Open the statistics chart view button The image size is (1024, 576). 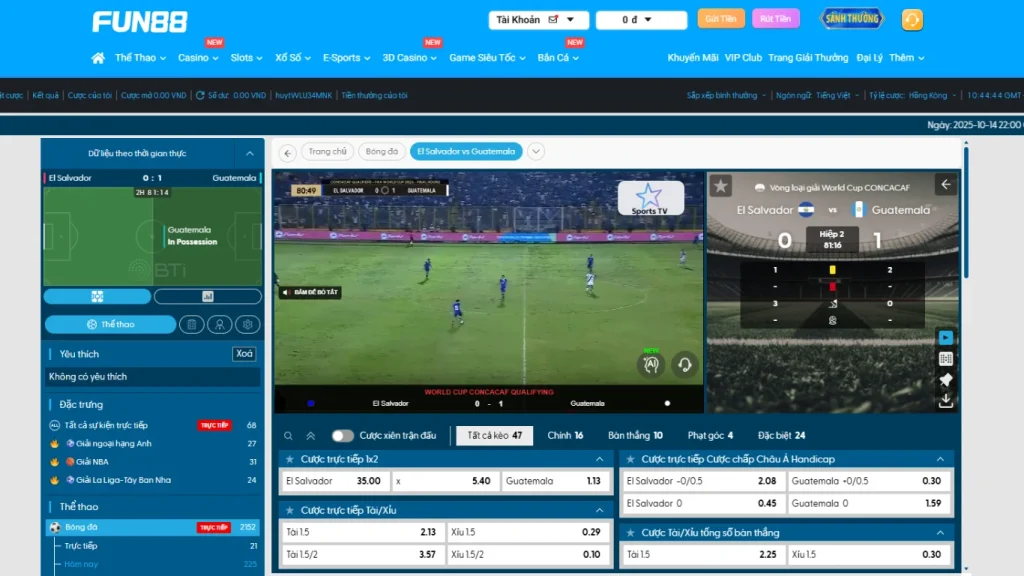click(x=207, y=297)
